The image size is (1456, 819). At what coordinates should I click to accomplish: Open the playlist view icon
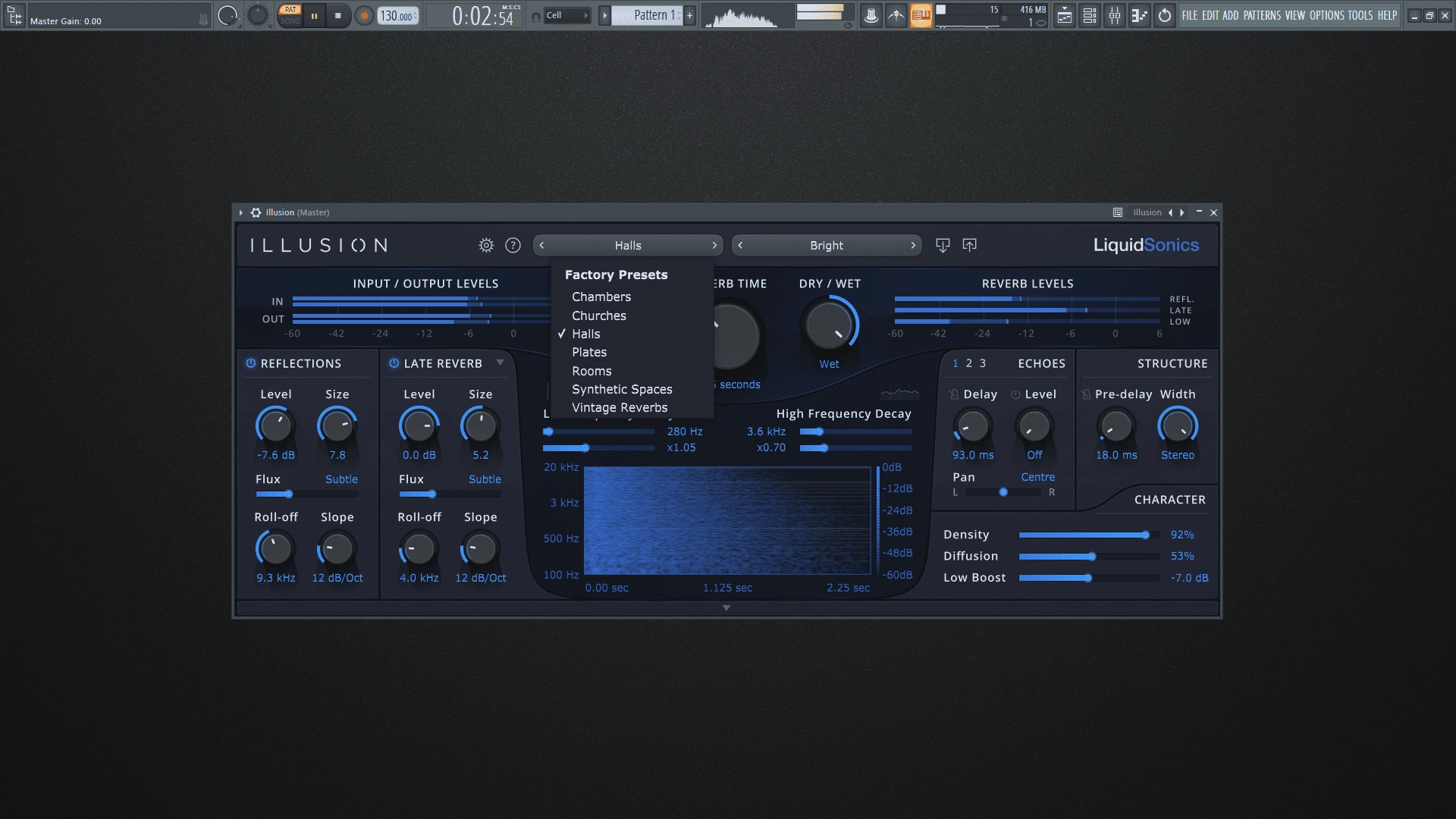point(1065,15)
